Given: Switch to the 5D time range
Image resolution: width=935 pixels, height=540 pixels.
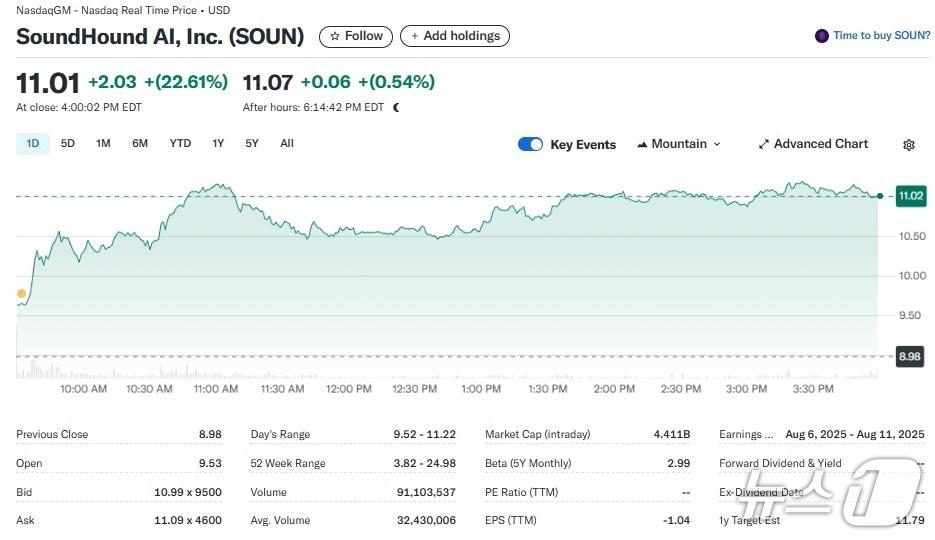Looking at the screenshot, I should 68,143.
